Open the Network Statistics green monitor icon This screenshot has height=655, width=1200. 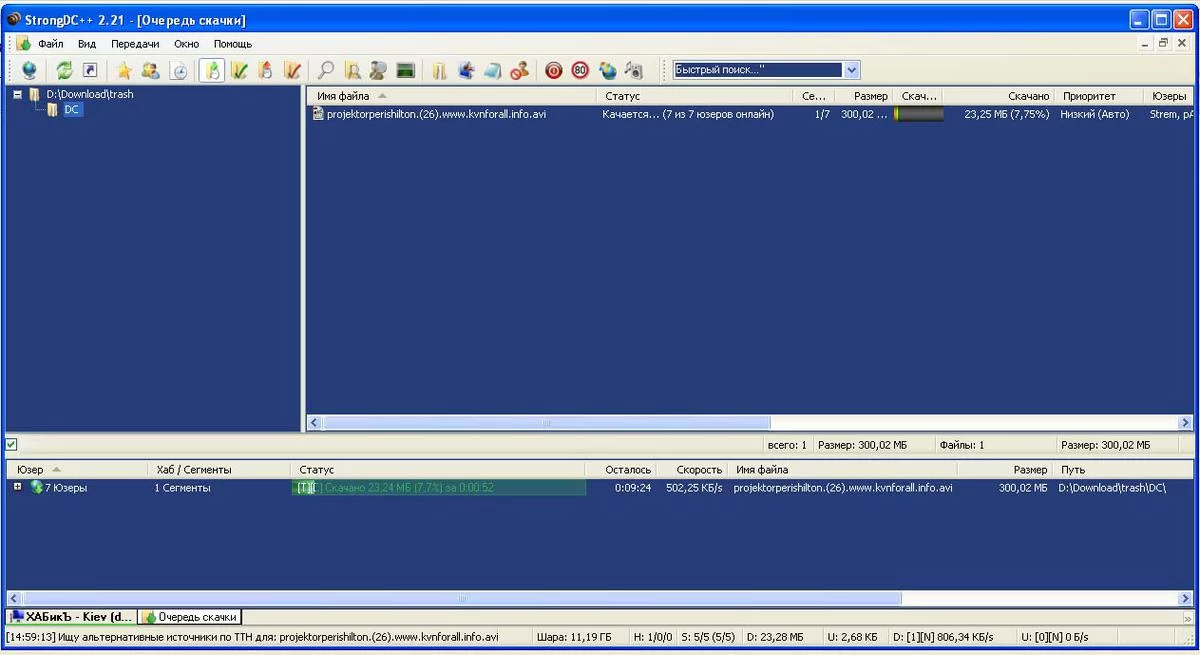coord(405,70)
